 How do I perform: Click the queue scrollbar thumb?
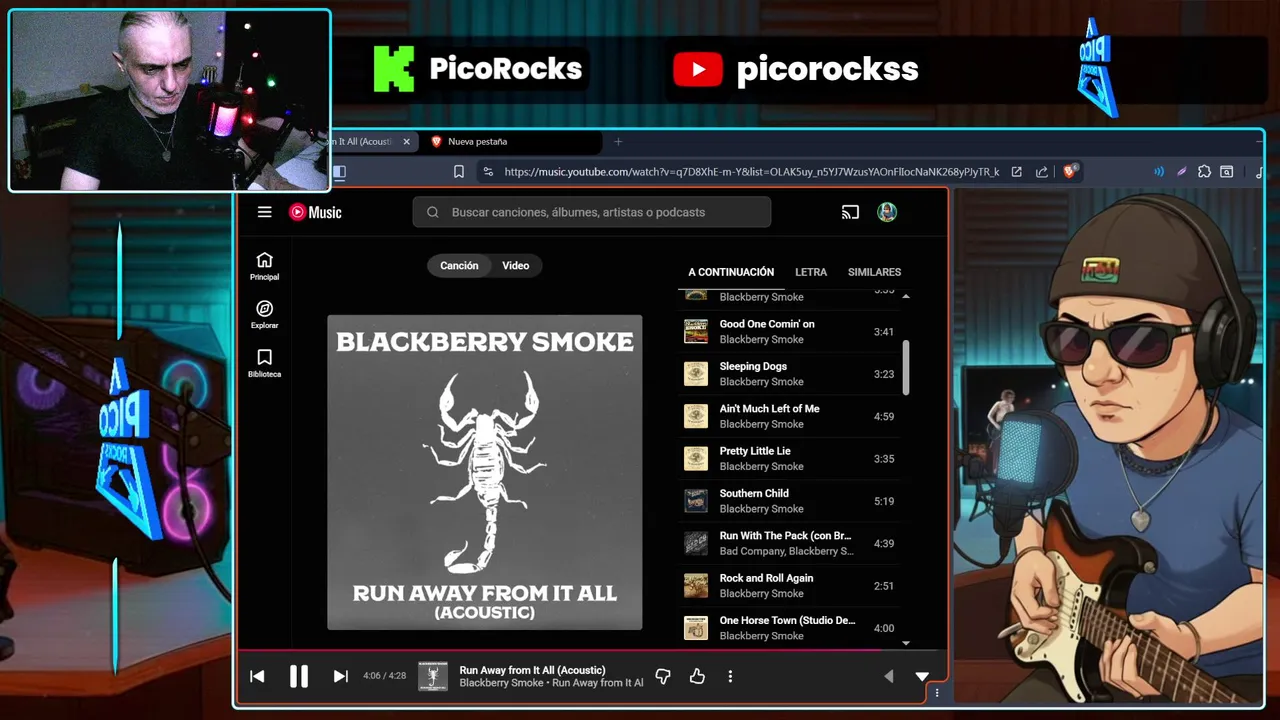pyautogui.click(x=906, y=368)
